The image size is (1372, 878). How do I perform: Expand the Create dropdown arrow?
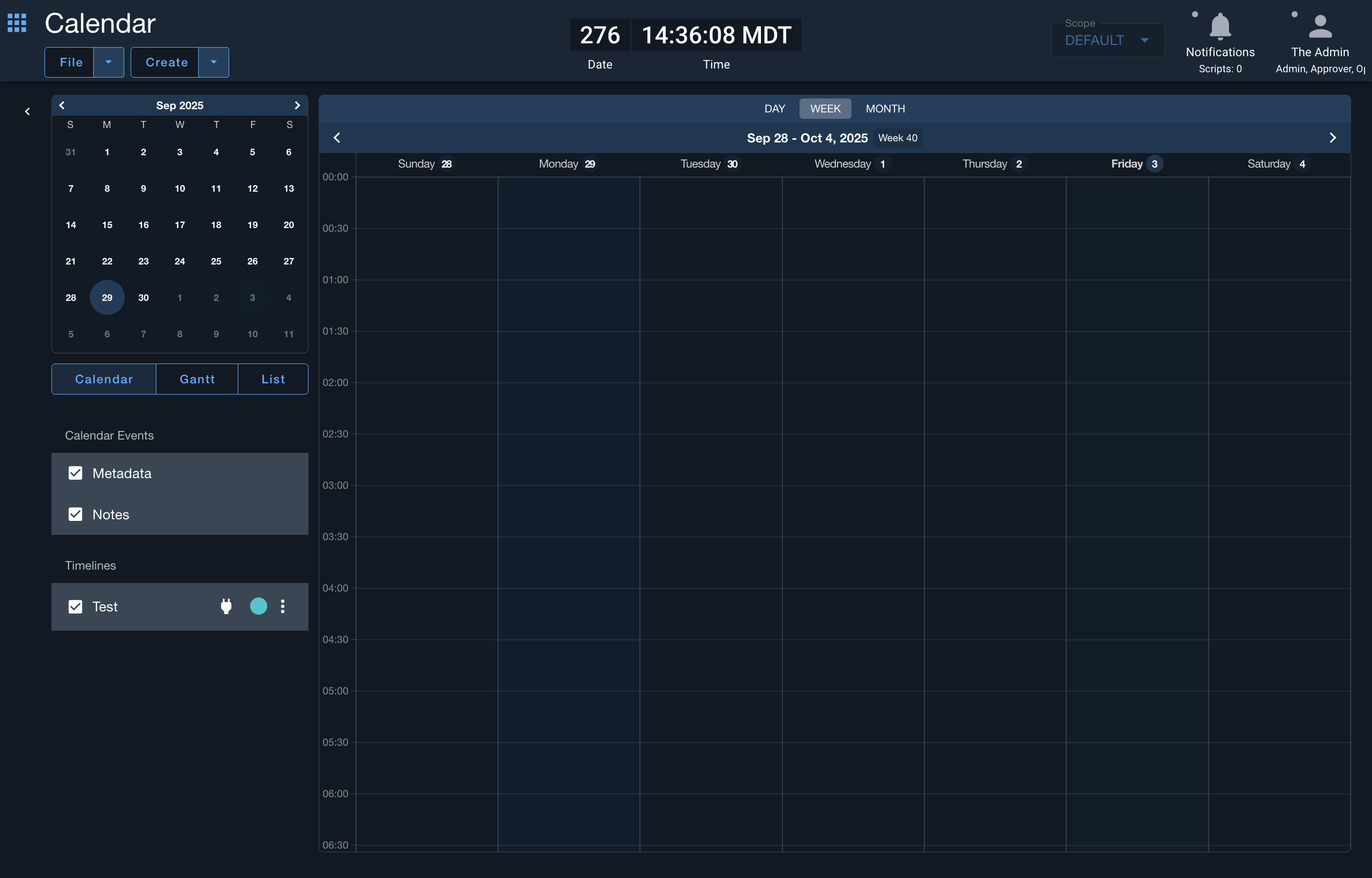pos(214,62)
